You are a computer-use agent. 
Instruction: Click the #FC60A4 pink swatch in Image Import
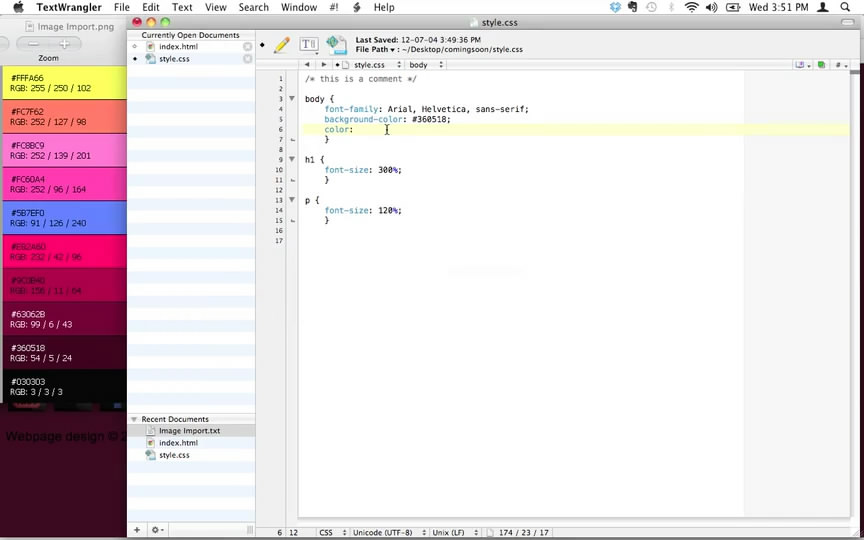[64, 184]
